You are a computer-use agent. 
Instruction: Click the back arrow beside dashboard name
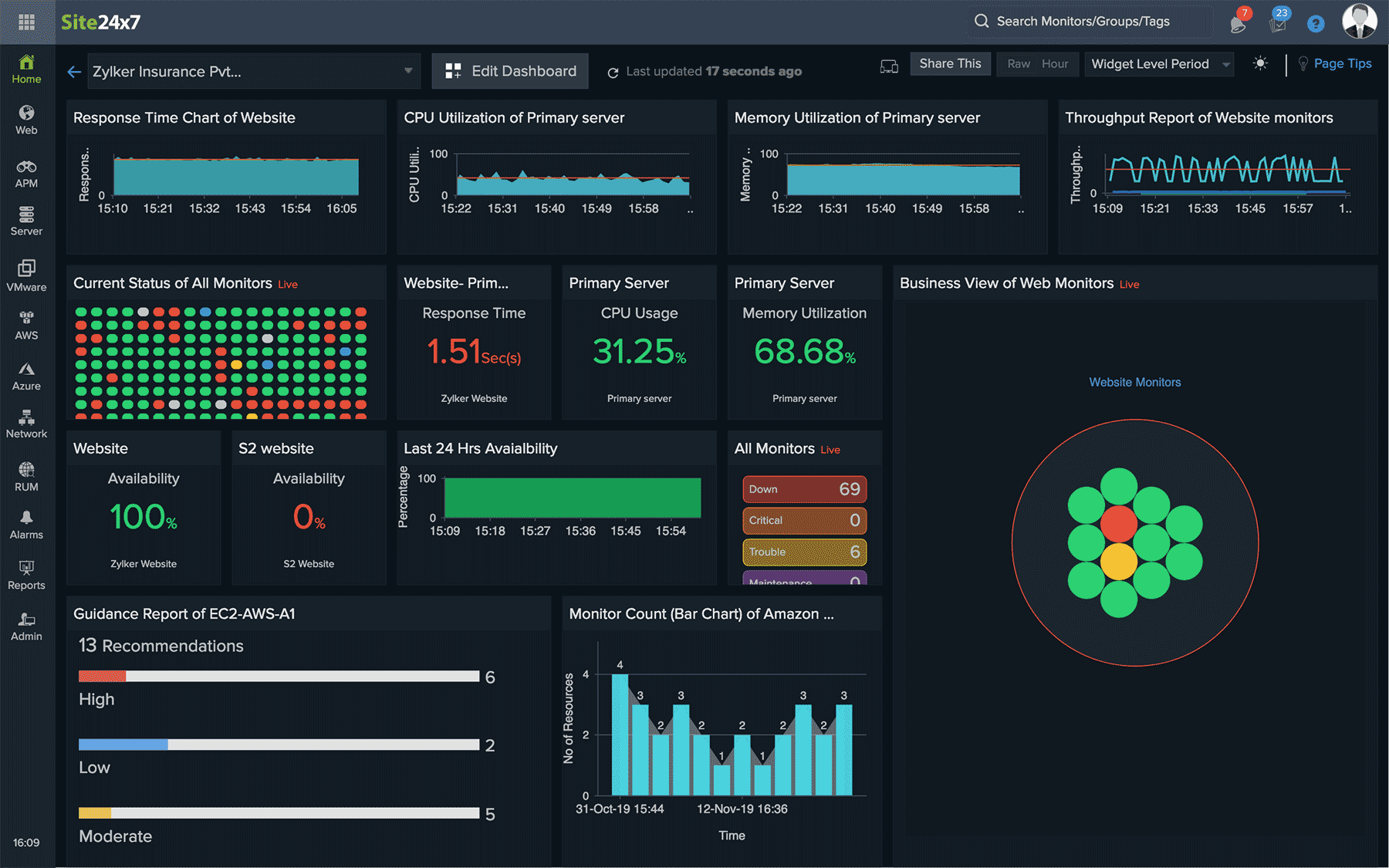click(x=74, y=72)
